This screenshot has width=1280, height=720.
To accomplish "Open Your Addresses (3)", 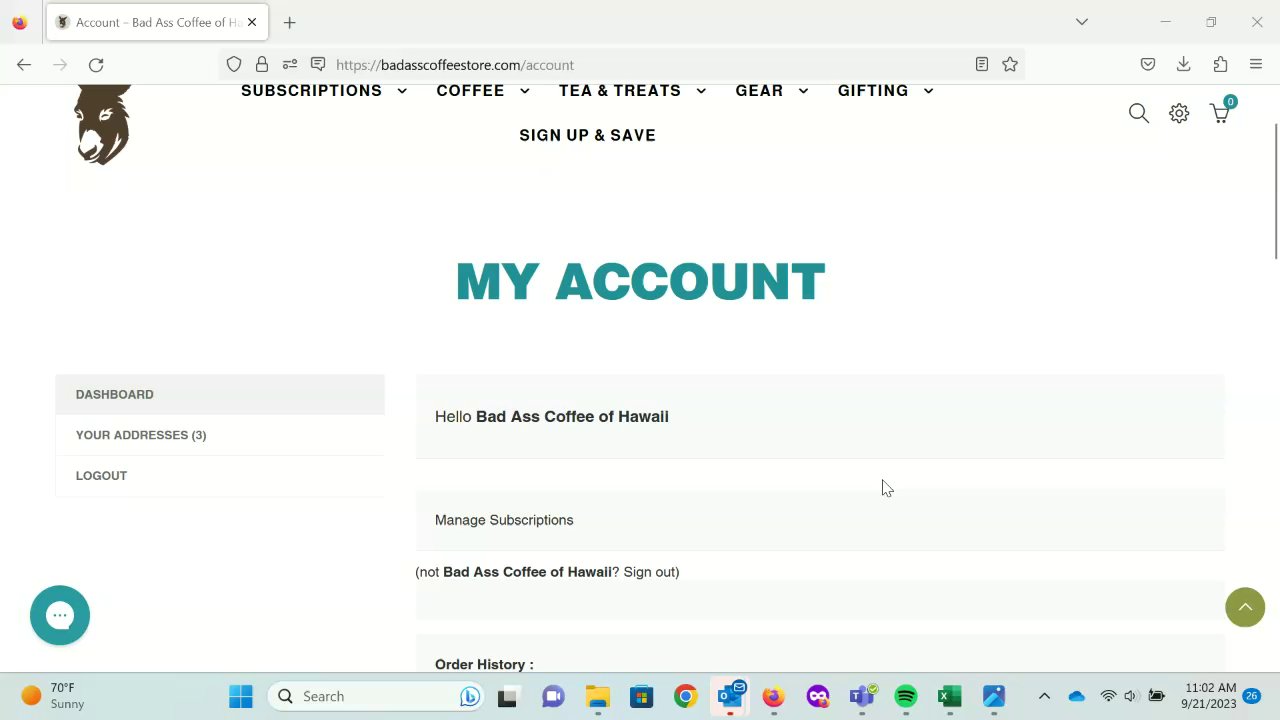I will click(x=220, y=435).
